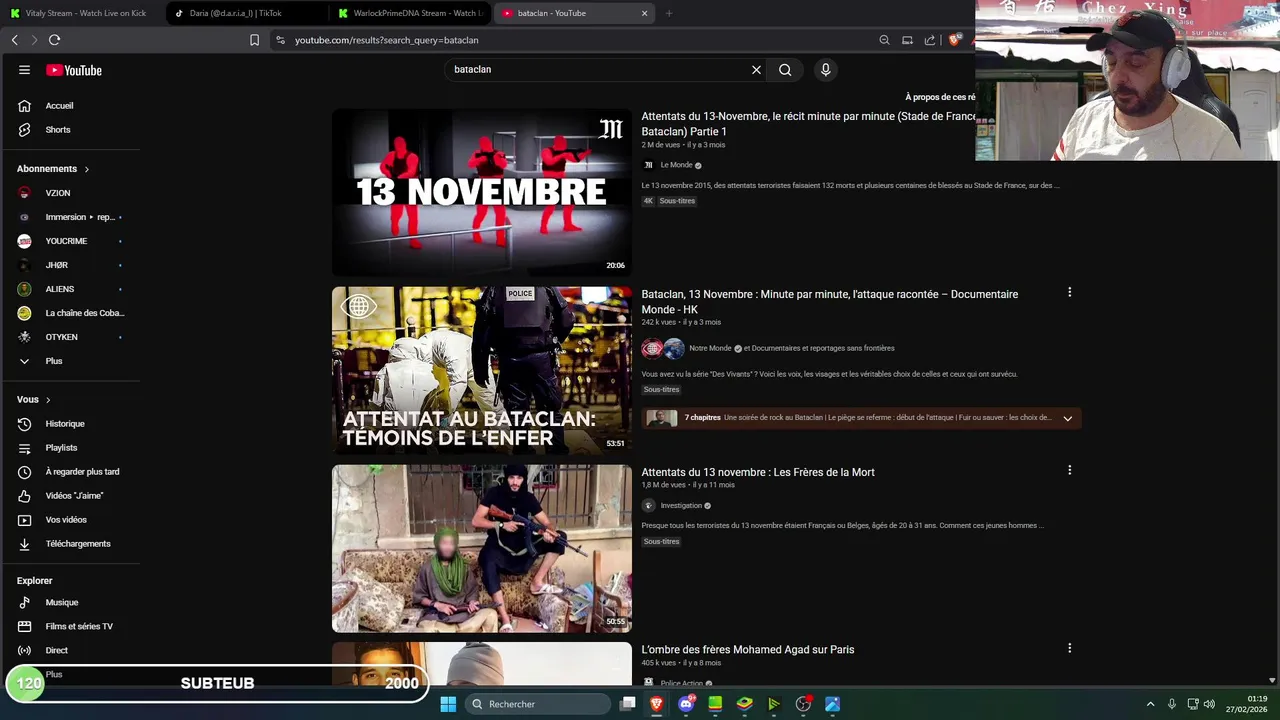The width and height of the screenshot is (1280, 720).
Task: Play the Frères de la Mort thumbnail
Action: pyautogui.click(x=482, y=548)
